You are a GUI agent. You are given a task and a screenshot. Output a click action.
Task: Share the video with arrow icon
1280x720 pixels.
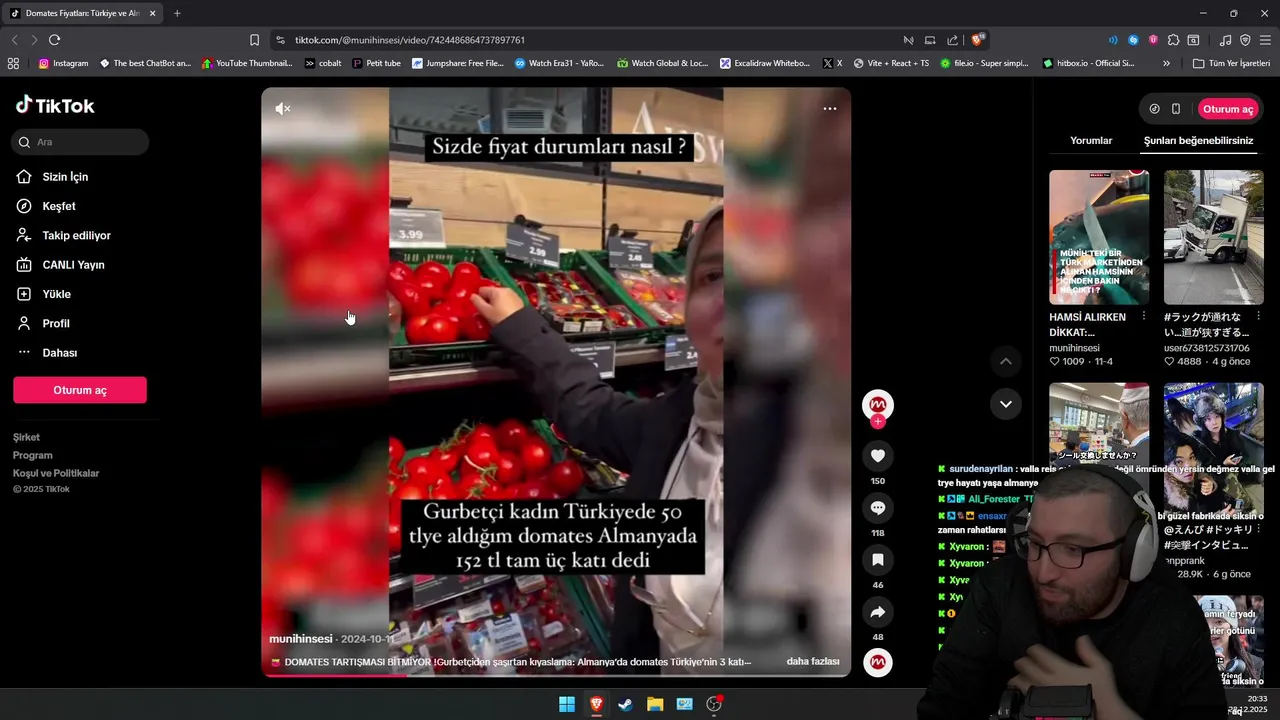tap(878, 612)
